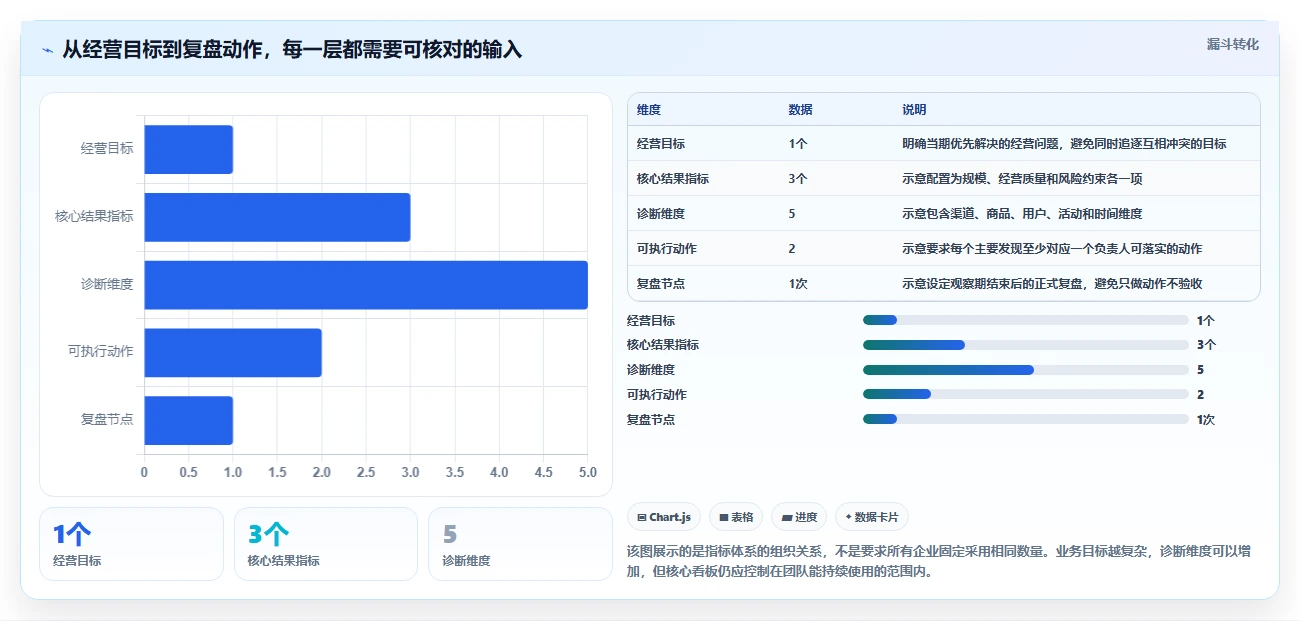Click the 说明 table column header

click(914, 110)
